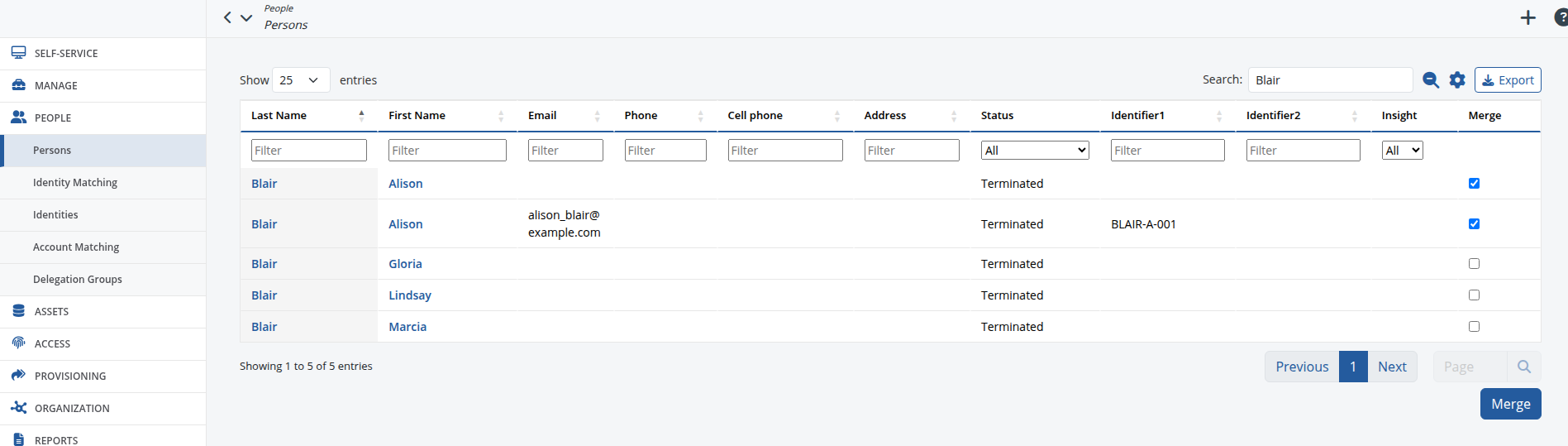Click the search magnifier with minus icon
Image resolution: width=1568 pixels, height=446 pixels.
click(x=1431, y=80)
